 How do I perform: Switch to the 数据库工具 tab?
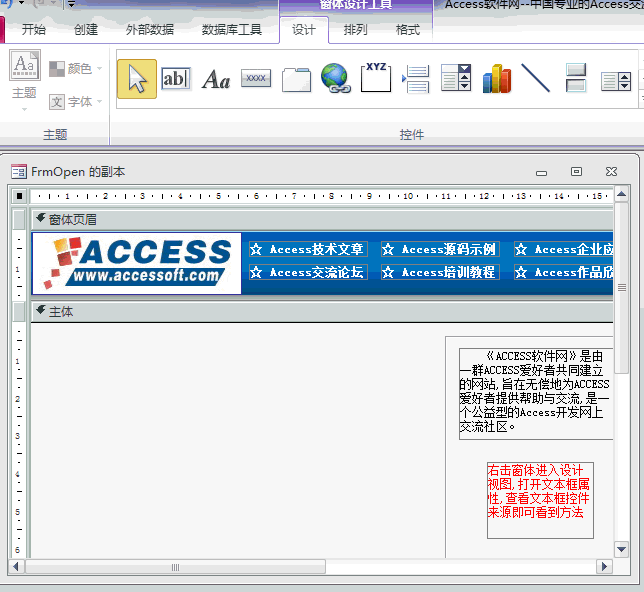point(232,30)
